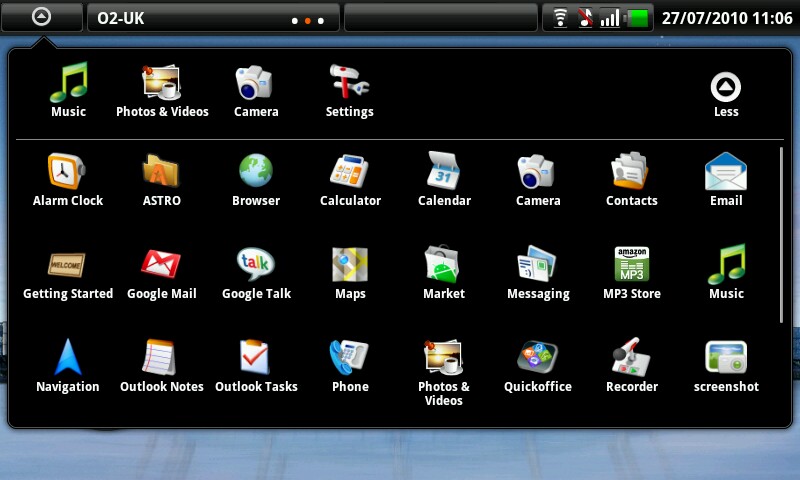Open Photos & Videos in the bottom grid row
This screenshot has width=800, height=480.
tap(444, 372)
